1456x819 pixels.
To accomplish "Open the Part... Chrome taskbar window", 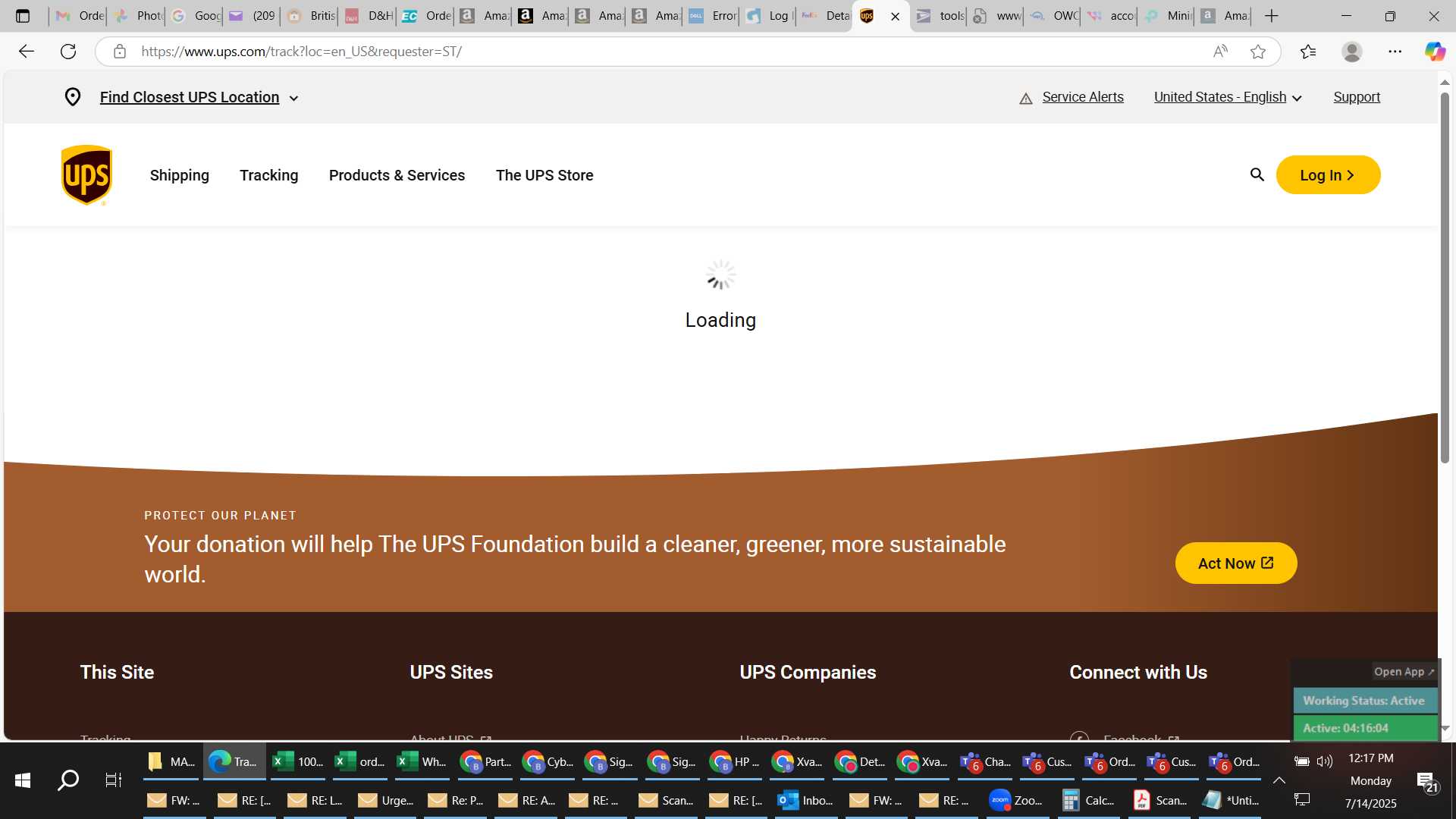I will [x=485, y=762].
